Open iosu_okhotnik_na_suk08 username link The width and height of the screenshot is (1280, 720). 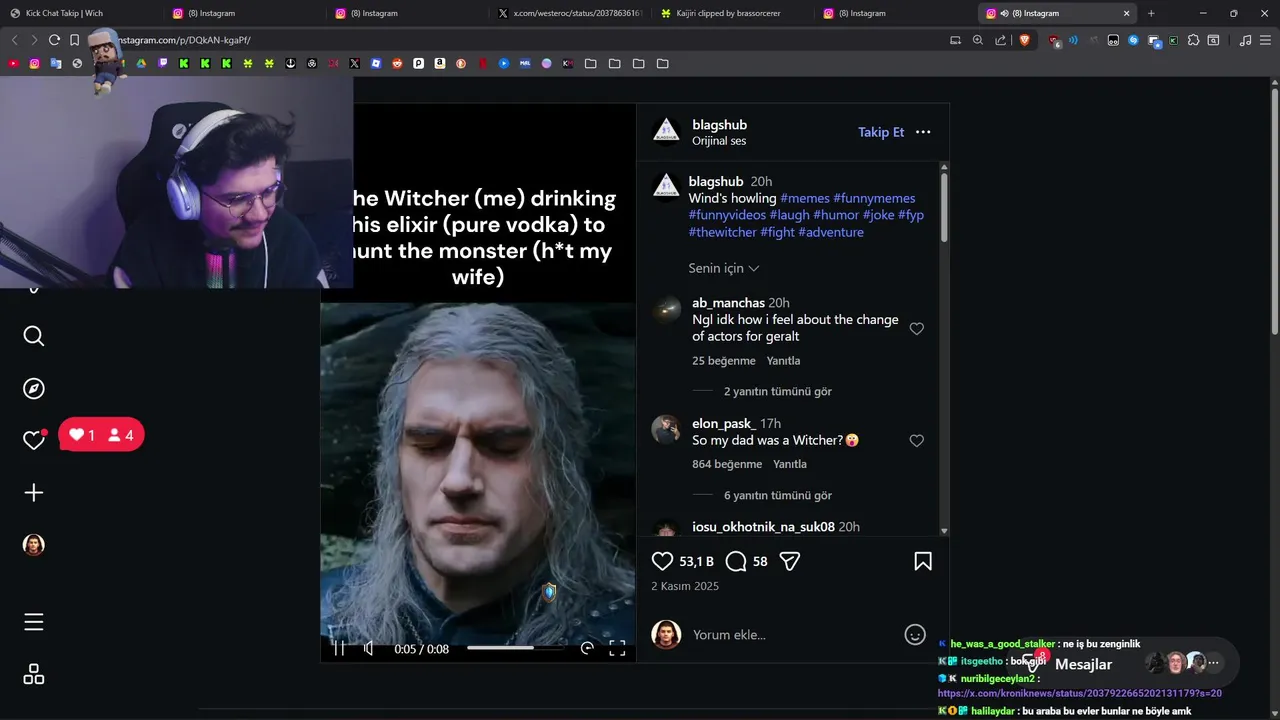pyautogui.click(x=763, y=527)
